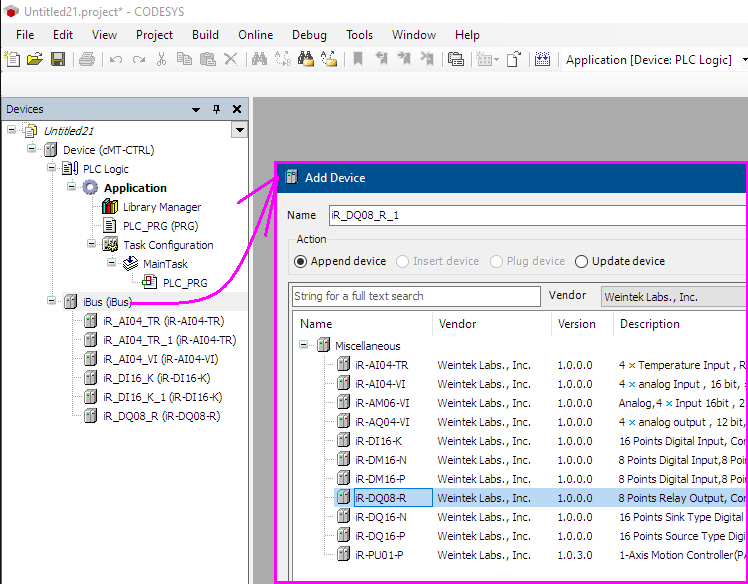
Task: Click the Next bookmark icon
Action: pos(404,59)
